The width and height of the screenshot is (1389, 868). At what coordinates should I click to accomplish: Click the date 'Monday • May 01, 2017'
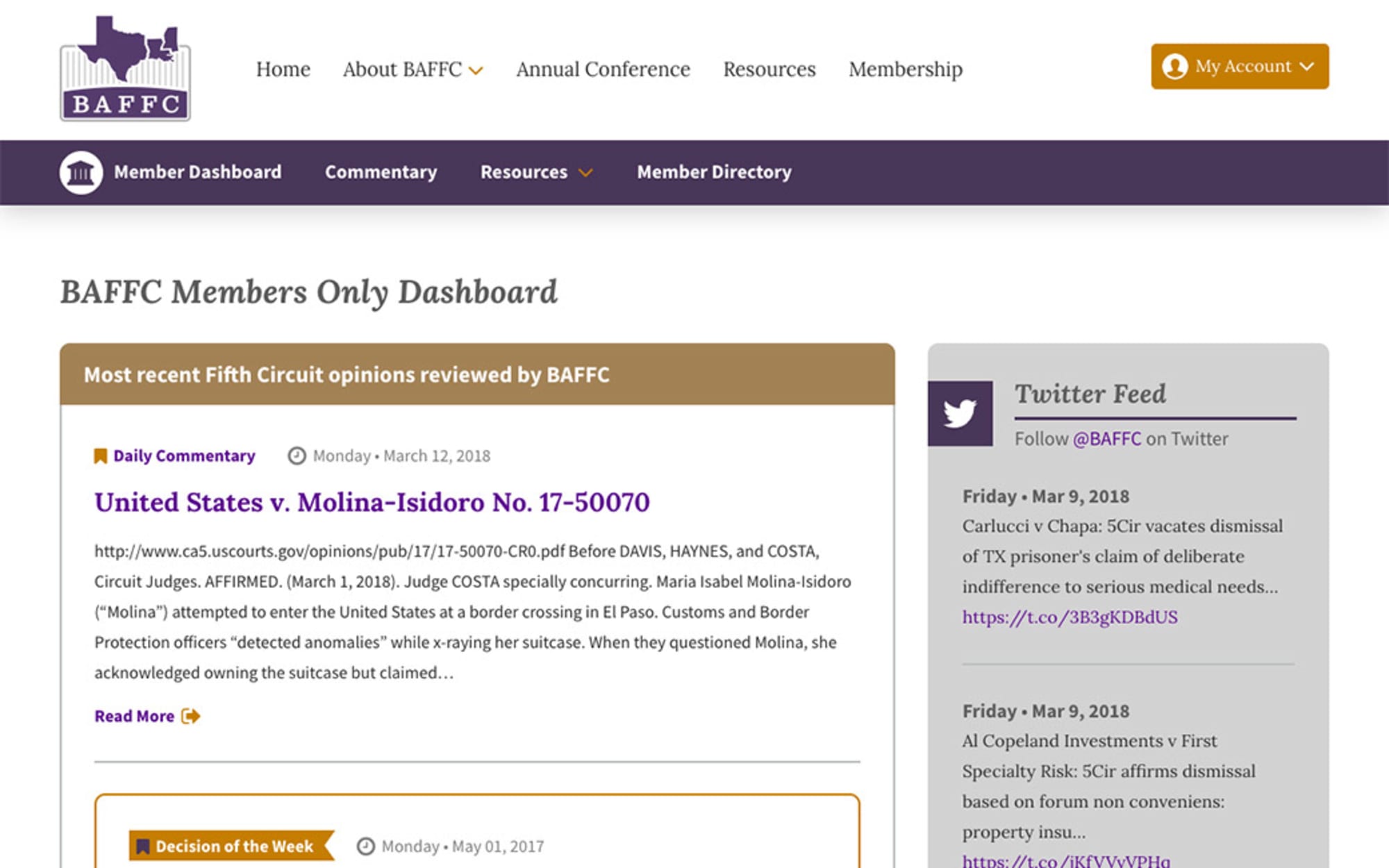(x=463, y=846)
